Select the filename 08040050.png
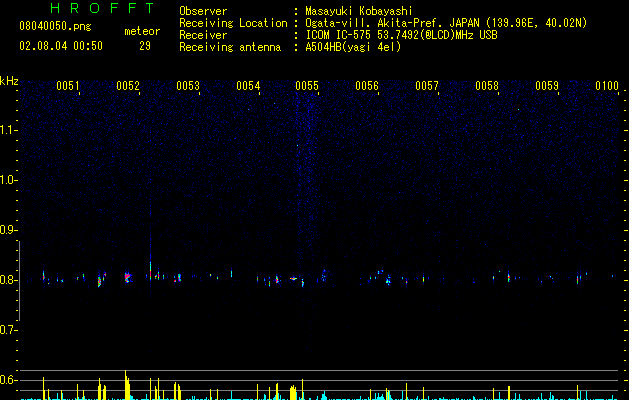 55,27
